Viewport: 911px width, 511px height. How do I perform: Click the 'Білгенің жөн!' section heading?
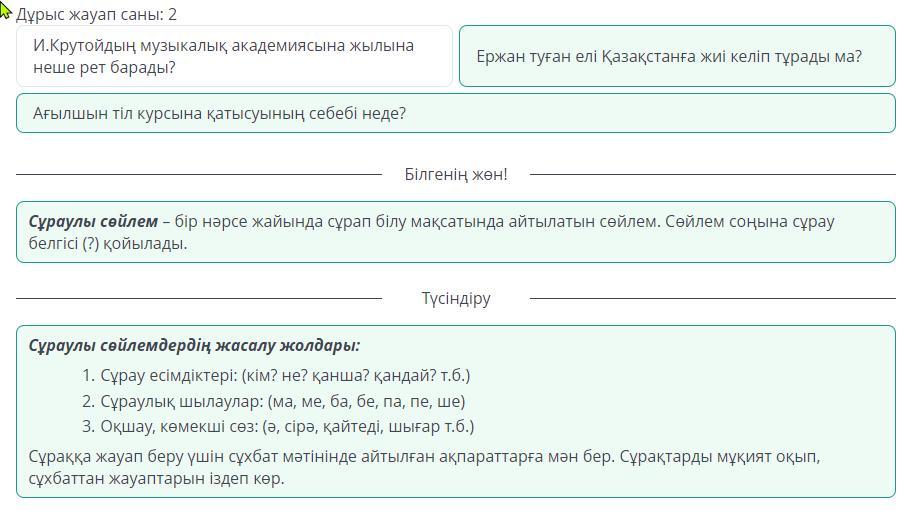pyautogui.click(x=456, y=174)
